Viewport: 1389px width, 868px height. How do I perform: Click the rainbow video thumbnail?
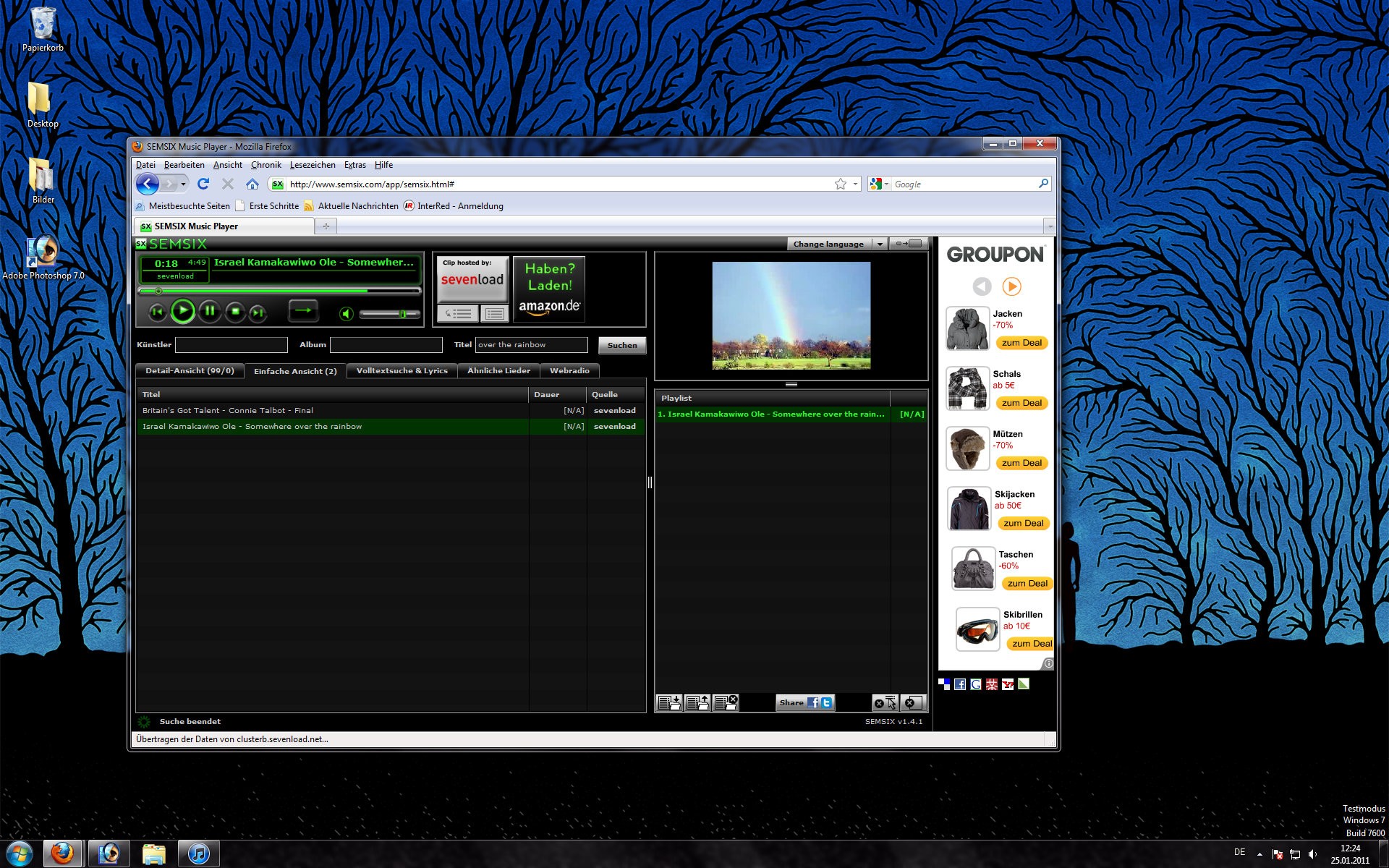pos(791,315)
